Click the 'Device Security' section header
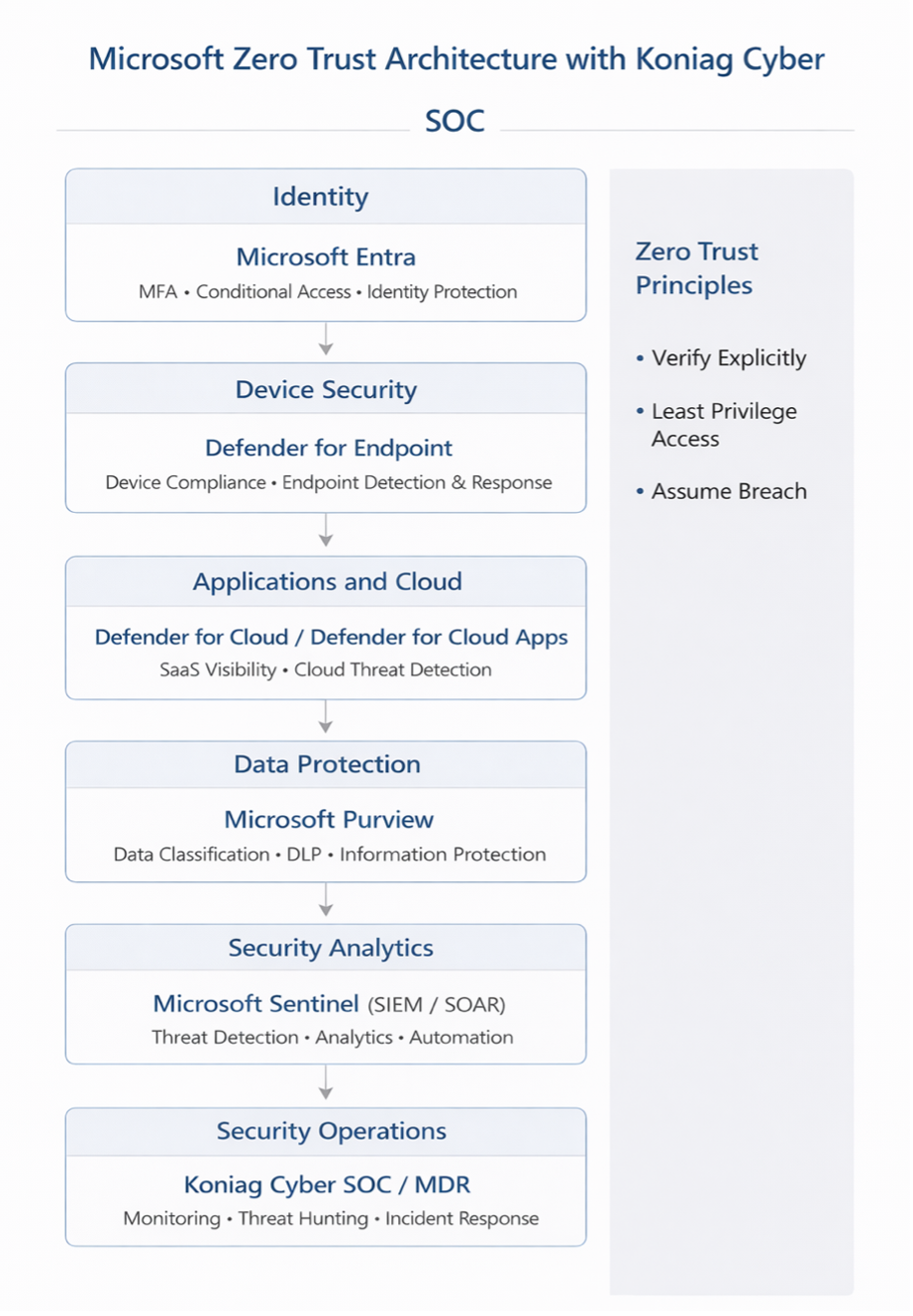Image resolution: width=913 pixels, height=1316 pixels. coord(327,390)
